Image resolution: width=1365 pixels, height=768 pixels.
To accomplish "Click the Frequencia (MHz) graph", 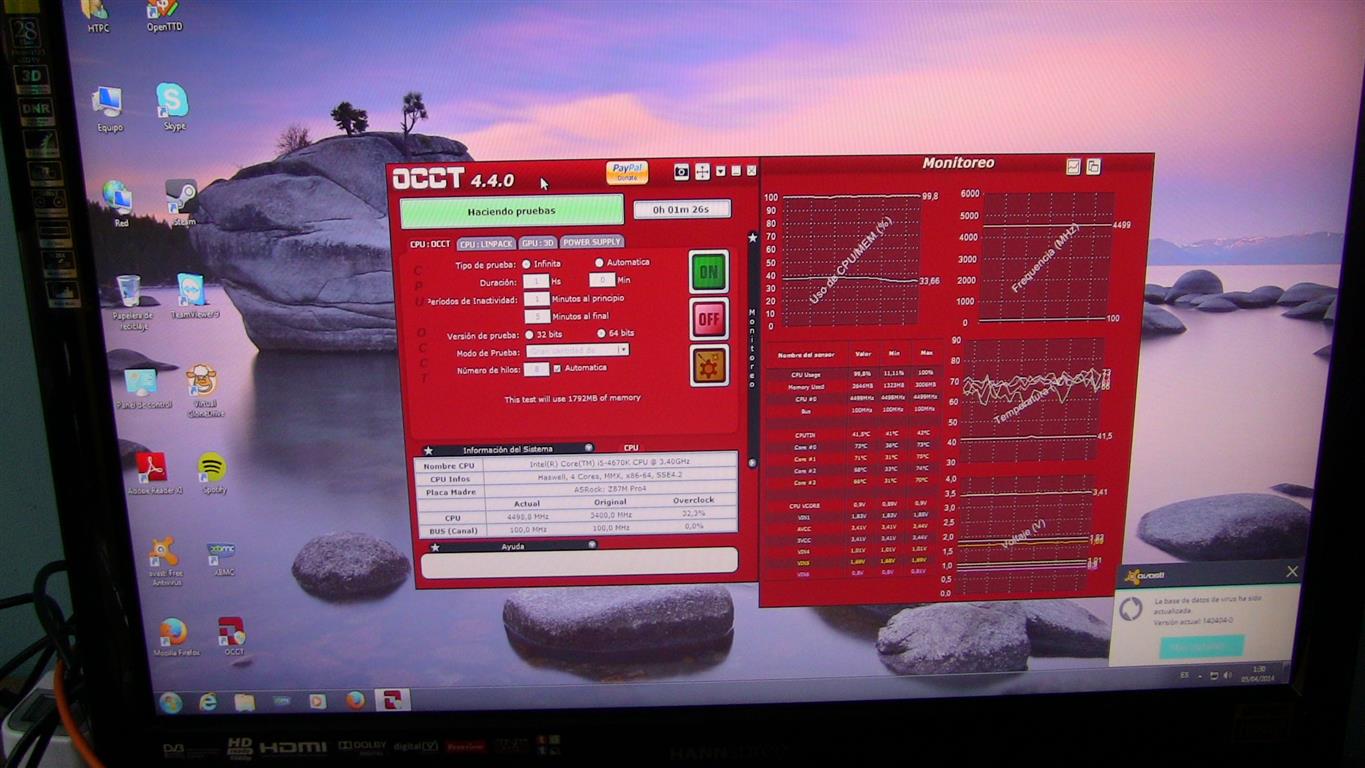I will (x=1048, y=256).
